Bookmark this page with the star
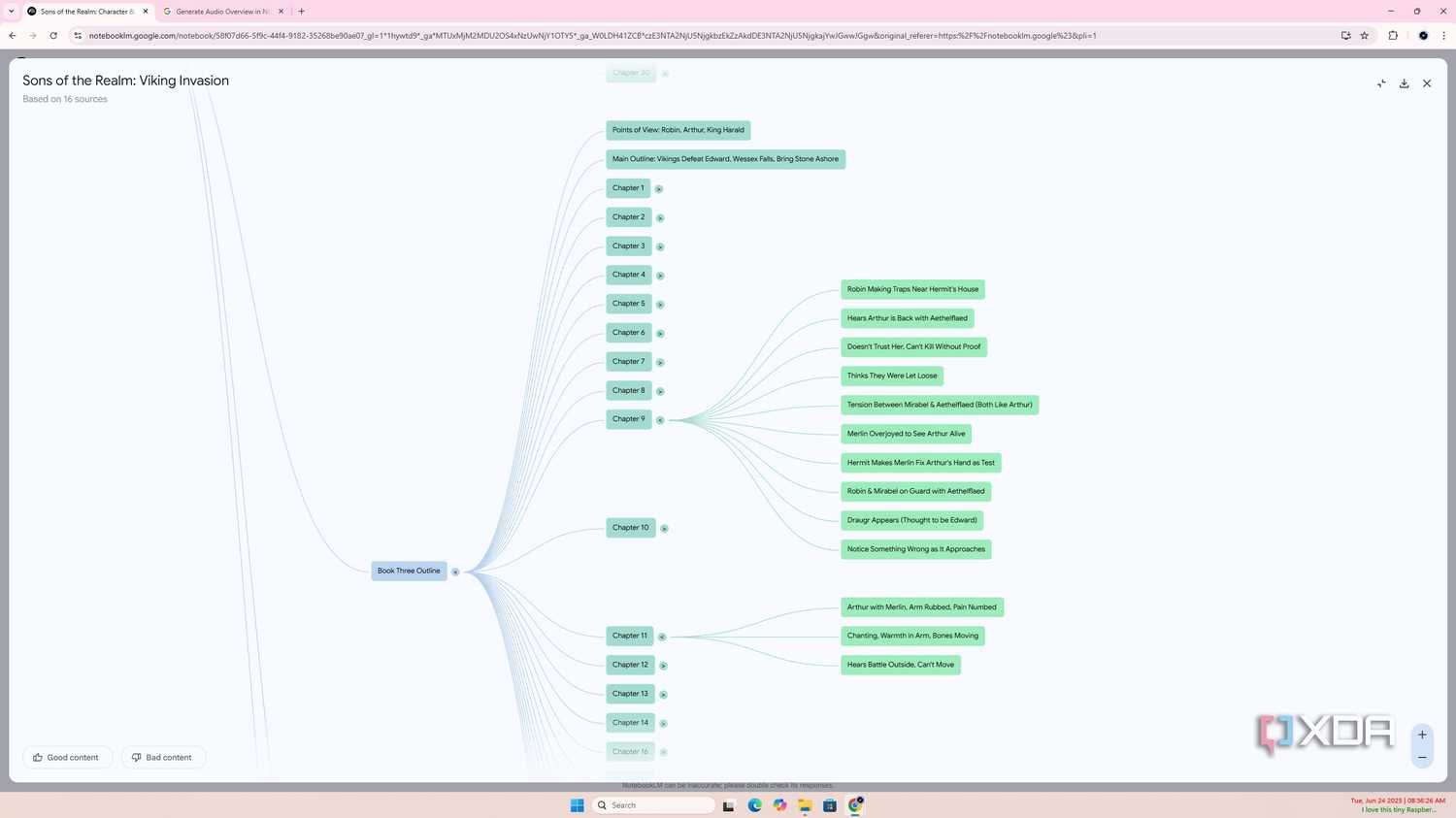This screenshot has height=818, width=1456. coord(1364,36)
